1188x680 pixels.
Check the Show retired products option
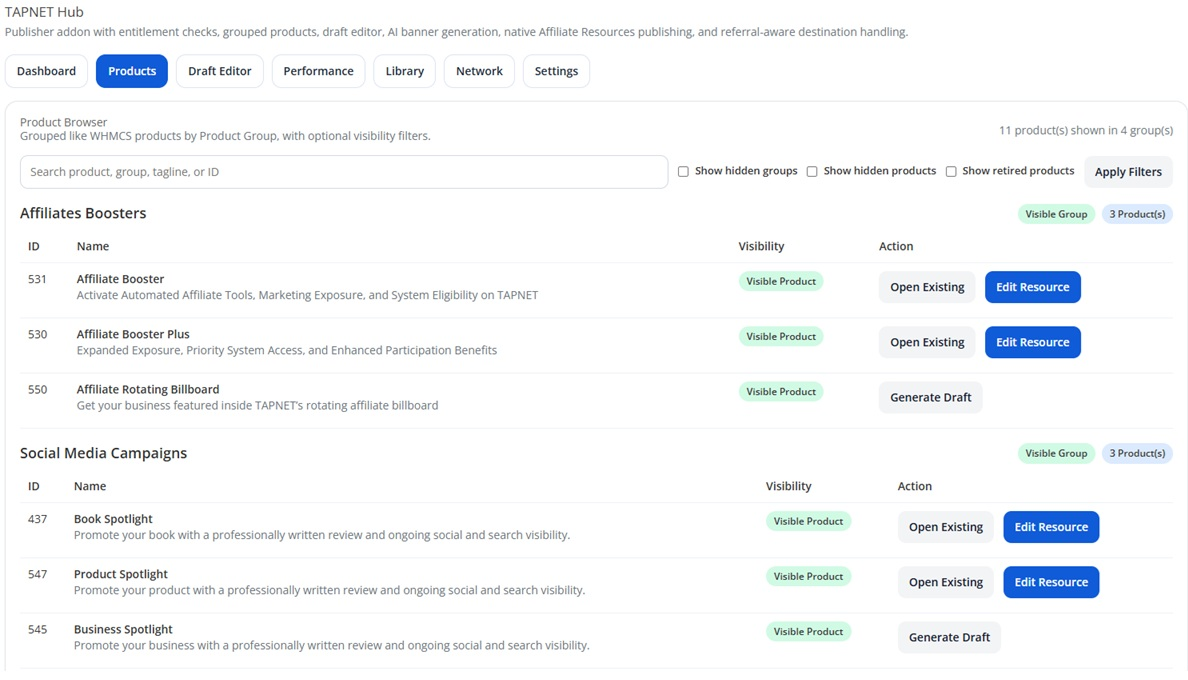tap(951, 172)
